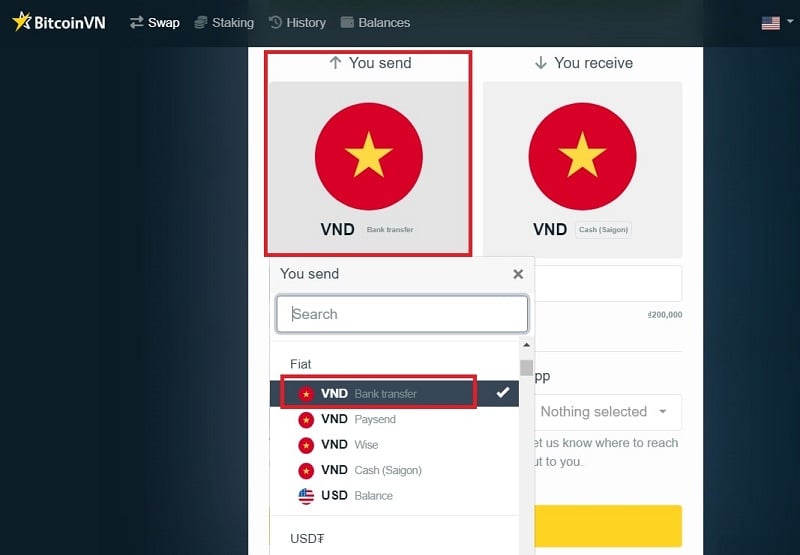Viewport: 800px width, 555px height.
Task: Focus the Search currency field
Action: [402, 314]
